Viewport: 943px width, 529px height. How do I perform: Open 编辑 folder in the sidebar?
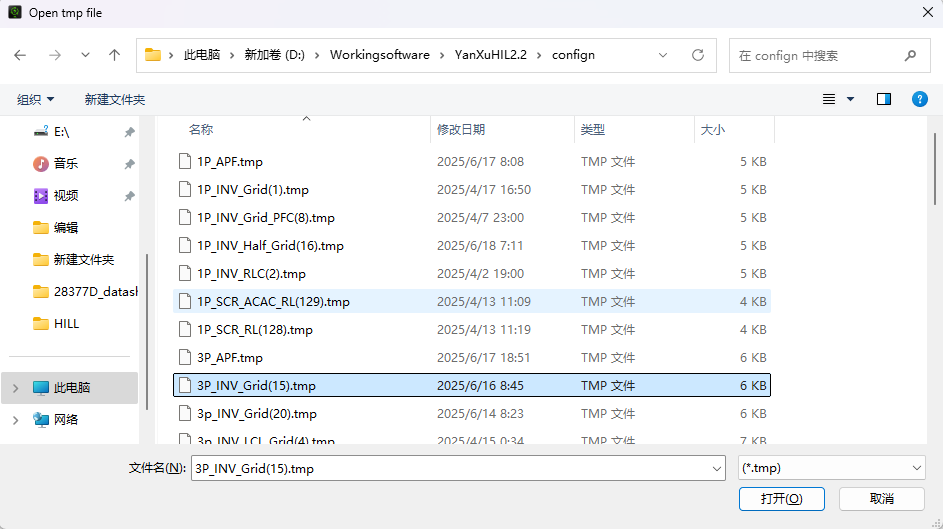pos(66,227)
